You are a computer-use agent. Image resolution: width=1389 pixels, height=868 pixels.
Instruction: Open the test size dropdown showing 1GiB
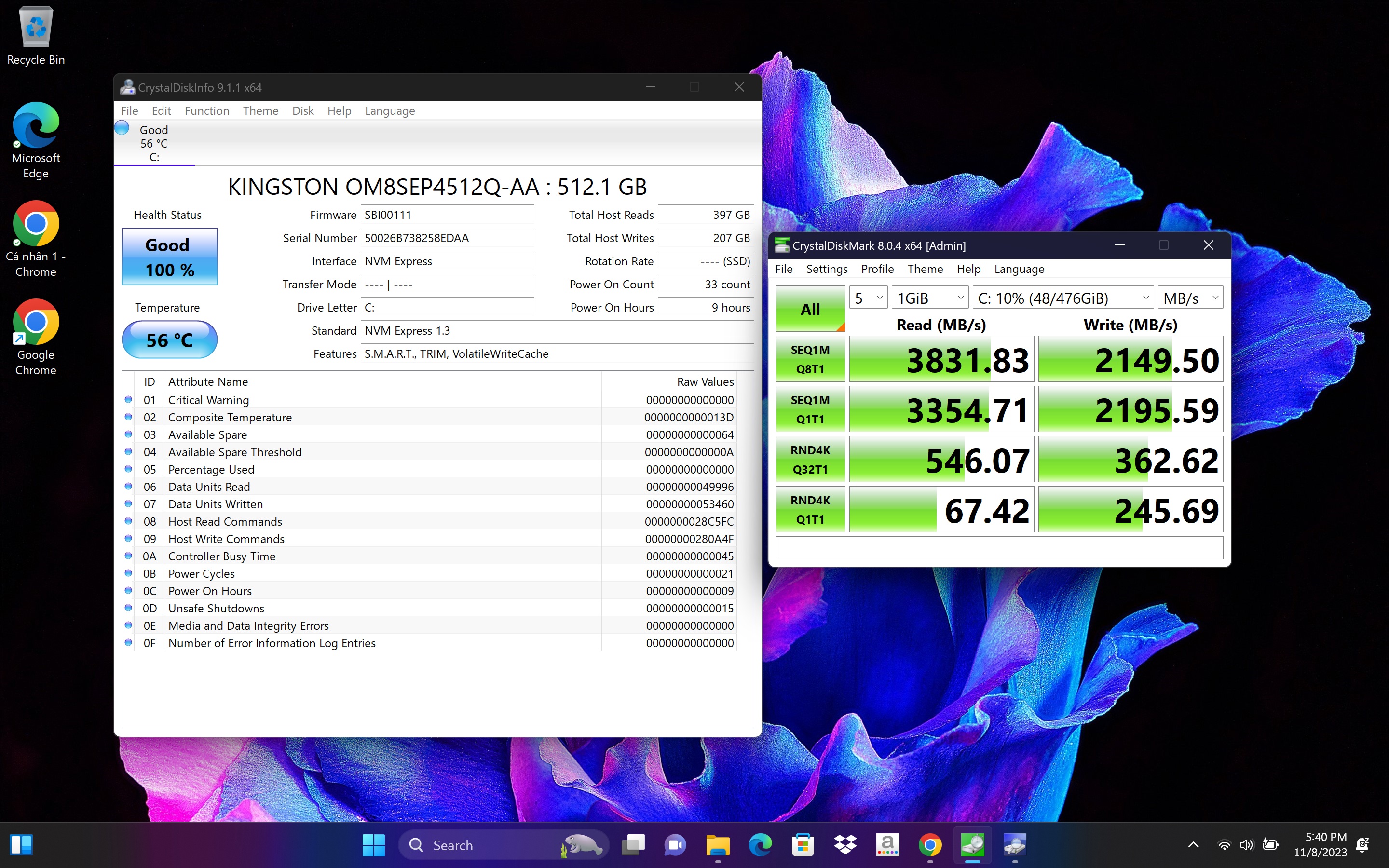930,298
